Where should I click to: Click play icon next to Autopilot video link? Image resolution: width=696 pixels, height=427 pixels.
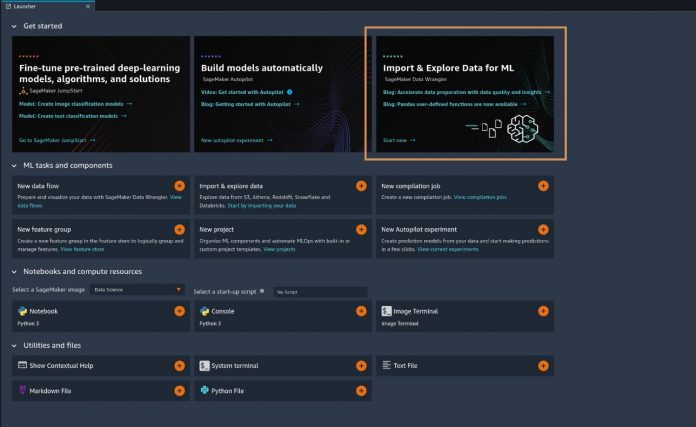tap(289, 92)
